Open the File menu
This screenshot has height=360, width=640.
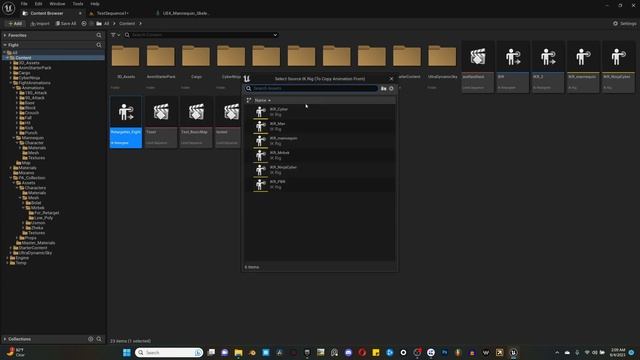(x=24, y=4)
